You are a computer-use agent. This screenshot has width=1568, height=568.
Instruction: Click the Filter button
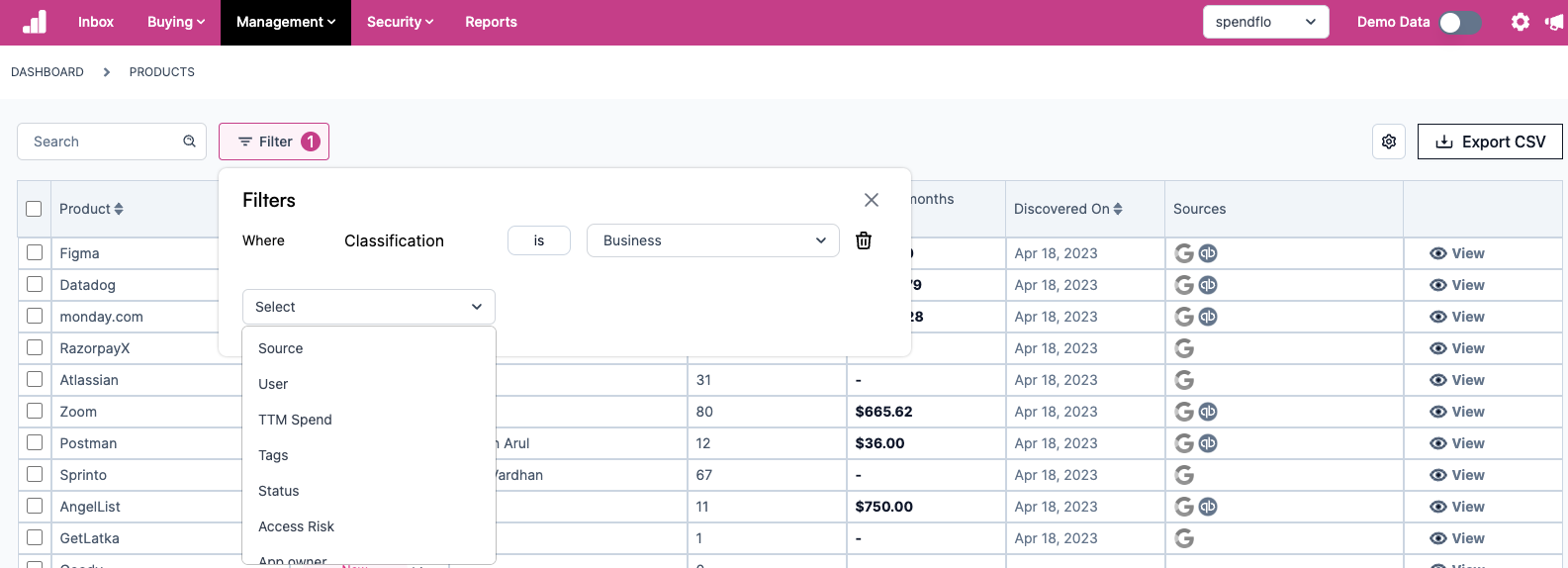tap(274, 142)
